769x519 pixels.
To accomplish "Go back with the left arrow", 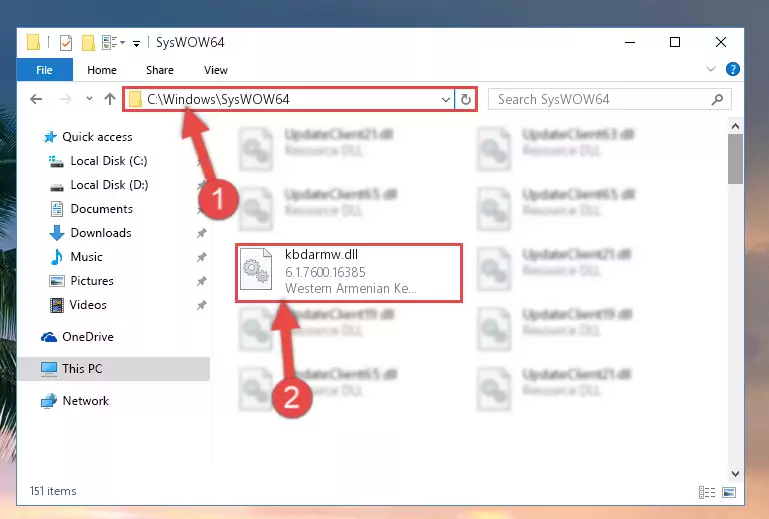I will [36, 99].
